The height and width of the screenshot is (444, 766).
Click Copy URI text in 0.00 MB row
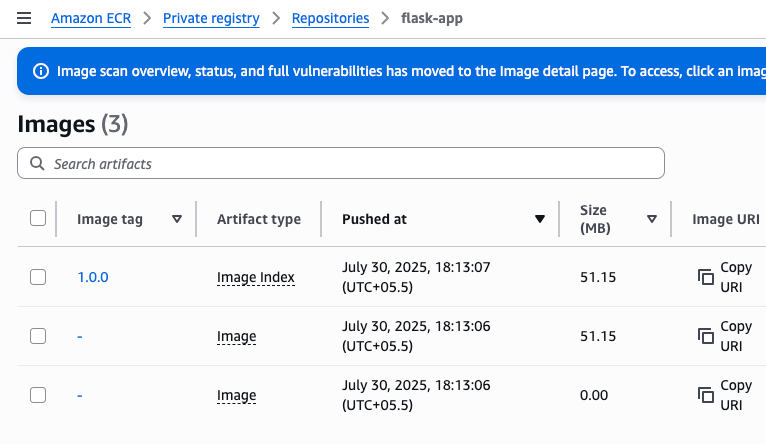click(x=736, y=395)
